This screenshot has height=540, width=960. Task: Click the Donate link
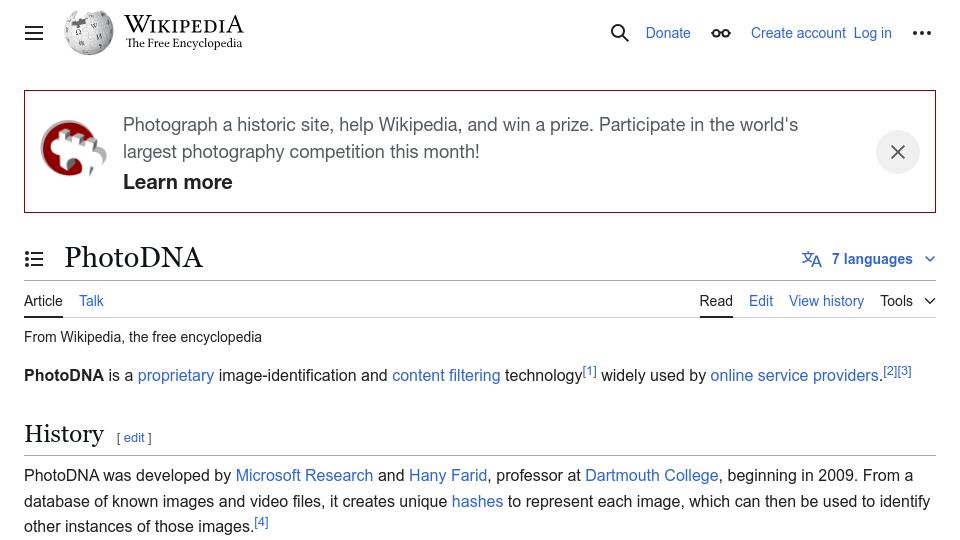tap(668, 33)
